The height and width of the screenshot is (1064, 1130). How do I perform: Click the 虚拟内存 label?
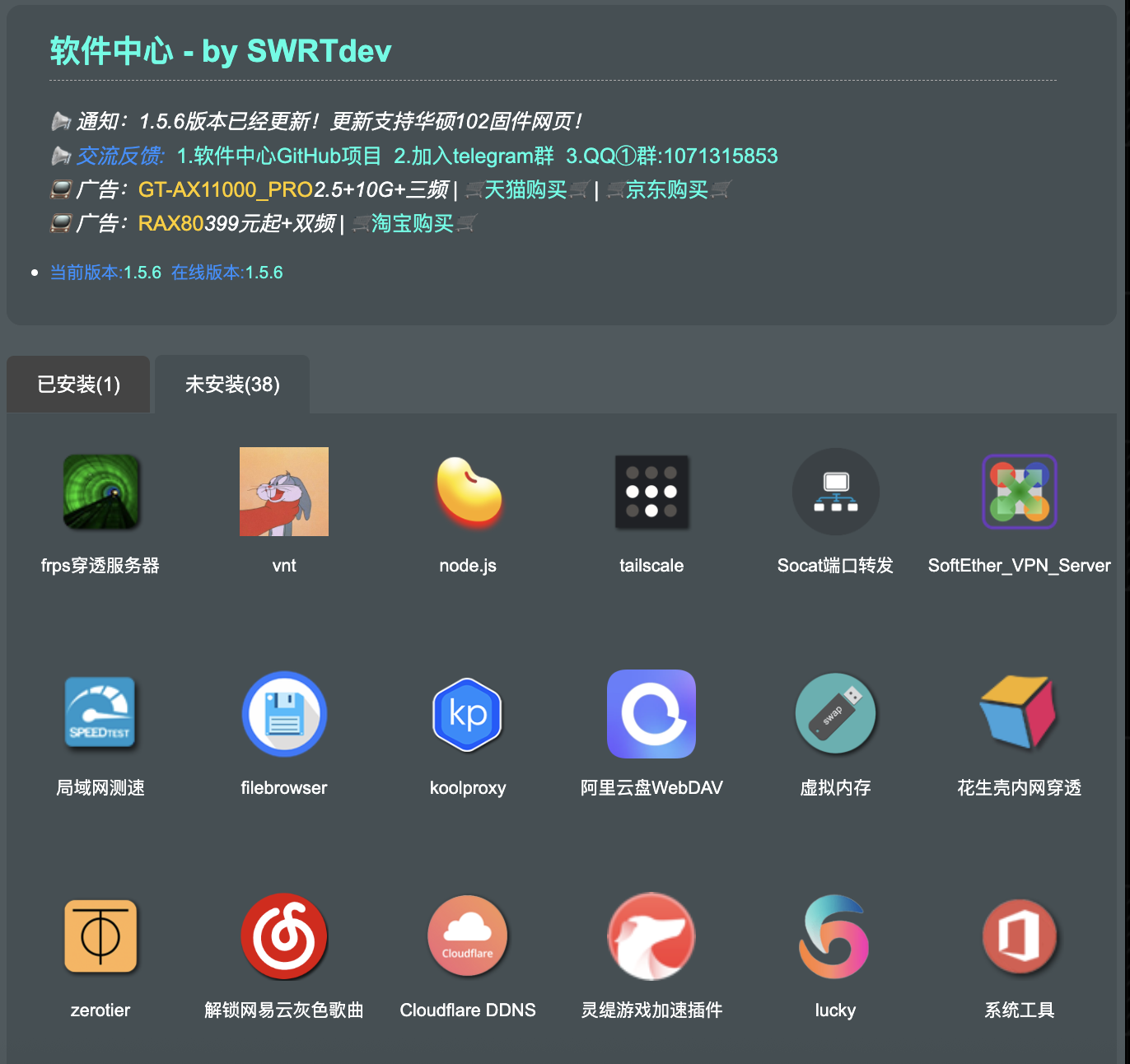click(836, 788)
